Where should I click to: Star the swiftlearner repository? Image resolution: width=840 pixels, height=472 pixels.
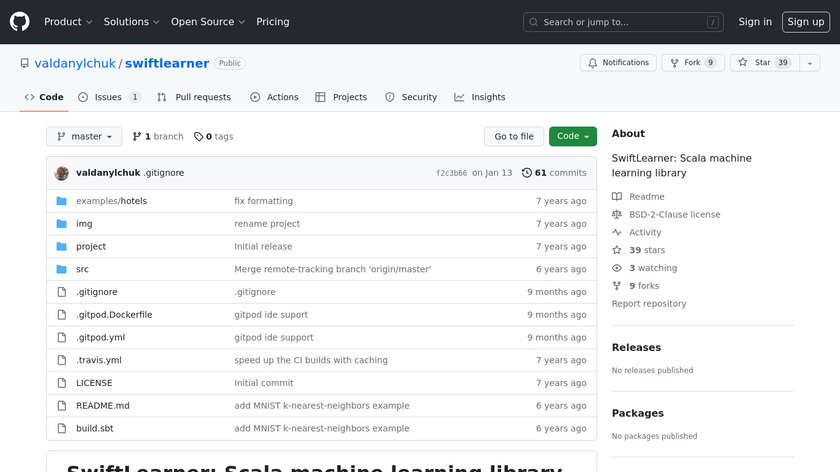tap(765, 63)
